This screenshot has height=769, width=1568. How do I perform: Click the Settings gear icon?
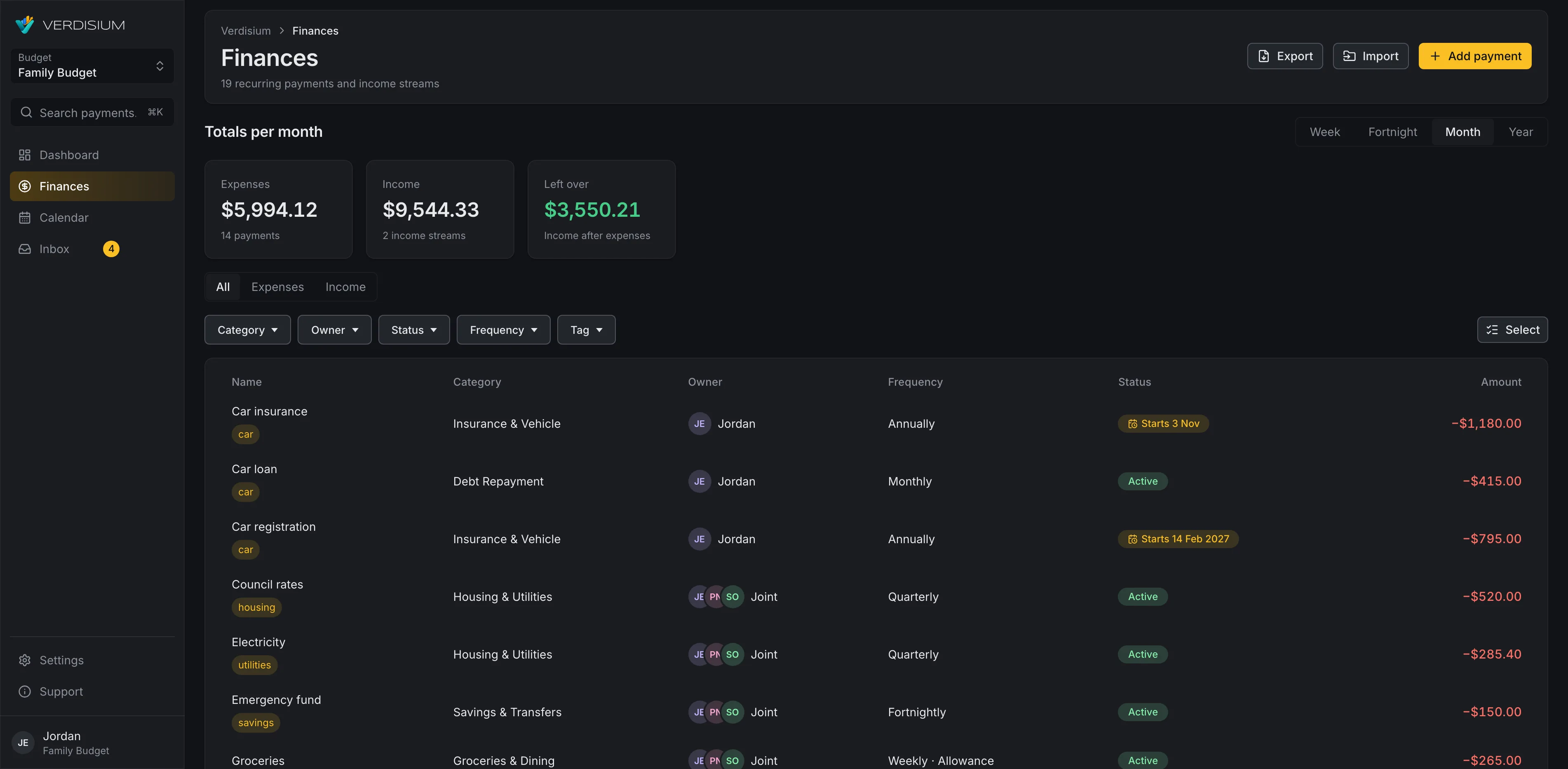tap(24, 660)
